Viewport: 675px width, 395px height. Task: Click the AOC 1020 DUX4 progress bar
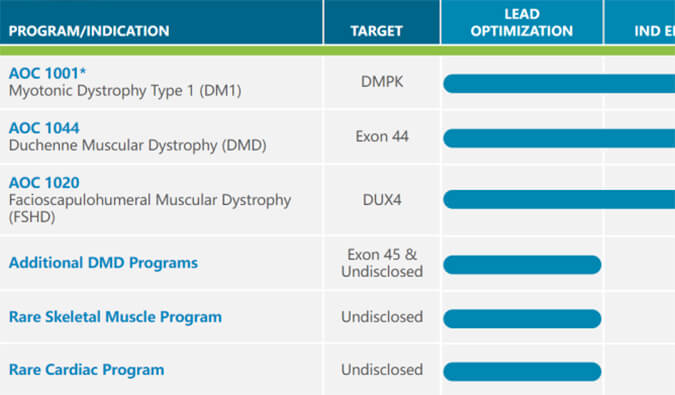(559, 200)
